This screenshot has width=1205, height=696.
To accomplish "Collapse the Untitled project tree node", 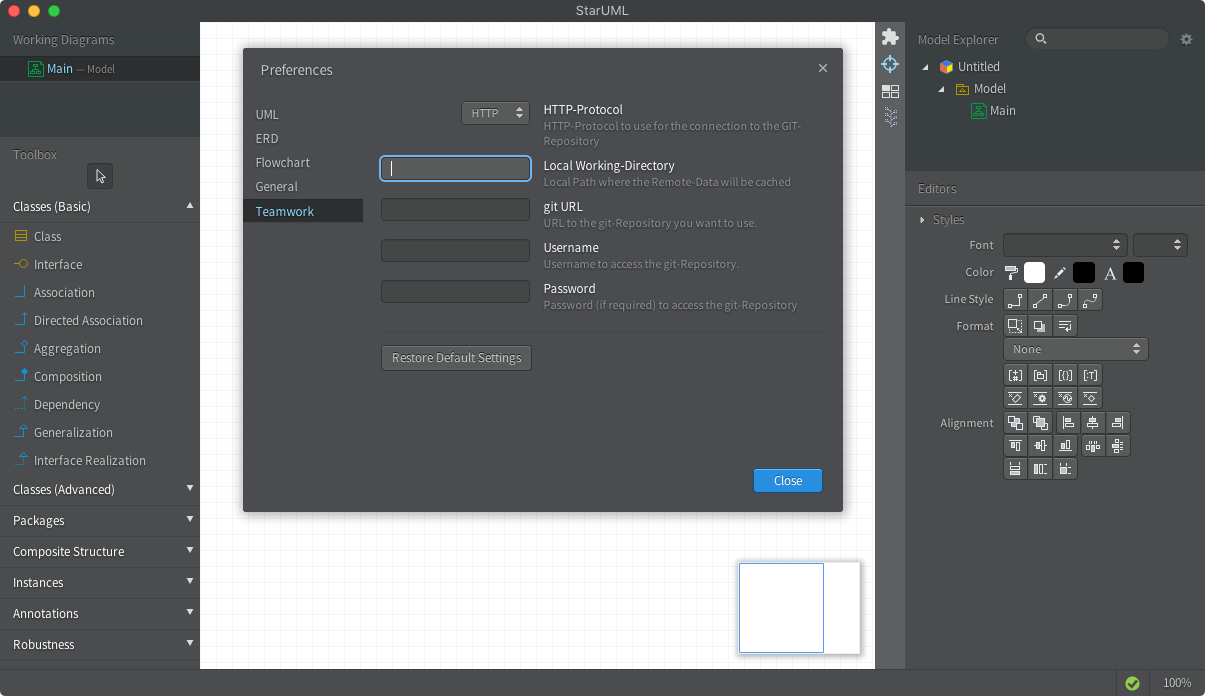I will [x=925, y=67].
